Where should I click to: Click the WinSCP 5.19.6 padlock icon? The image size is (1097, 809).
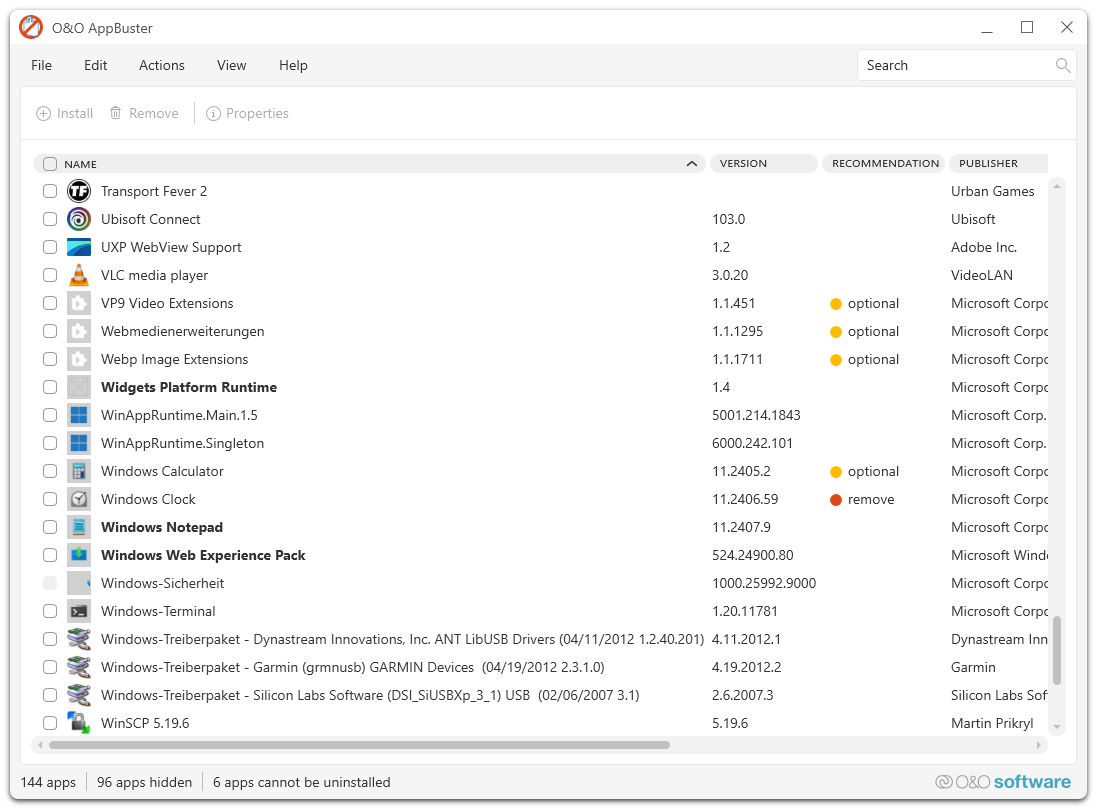coord(78,723)
